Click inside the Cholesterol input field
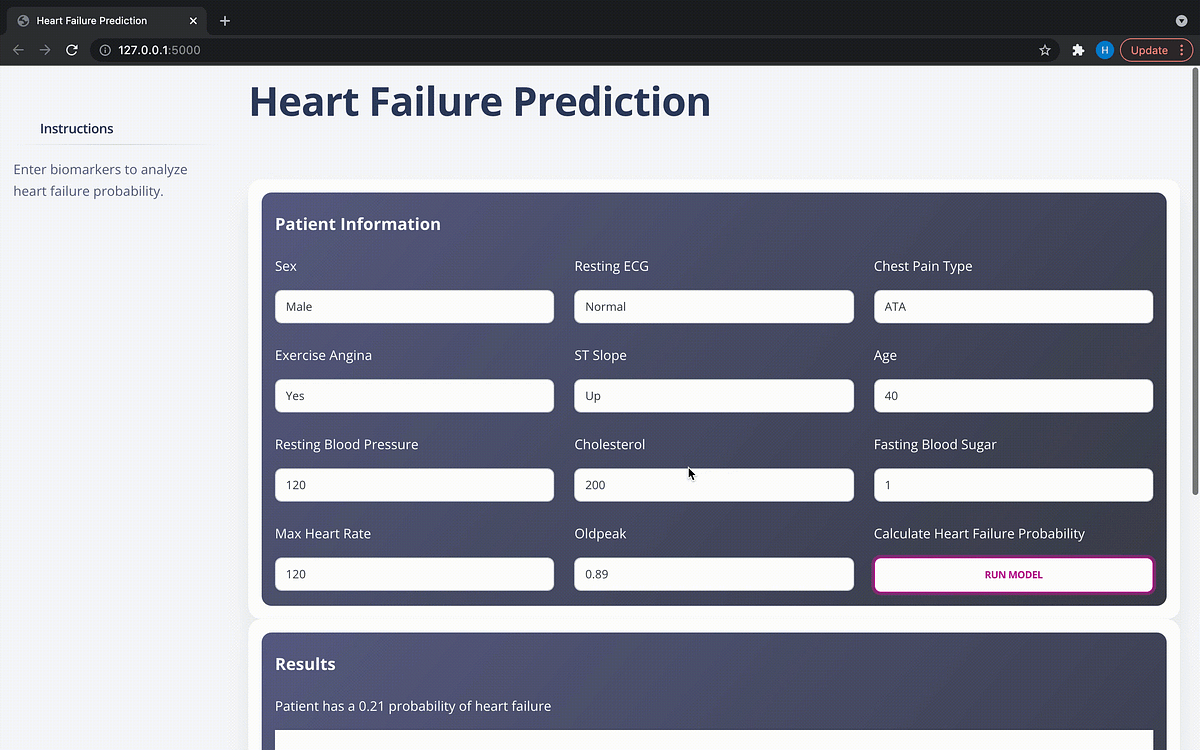1200x750 pixels. tap(713, 484)
